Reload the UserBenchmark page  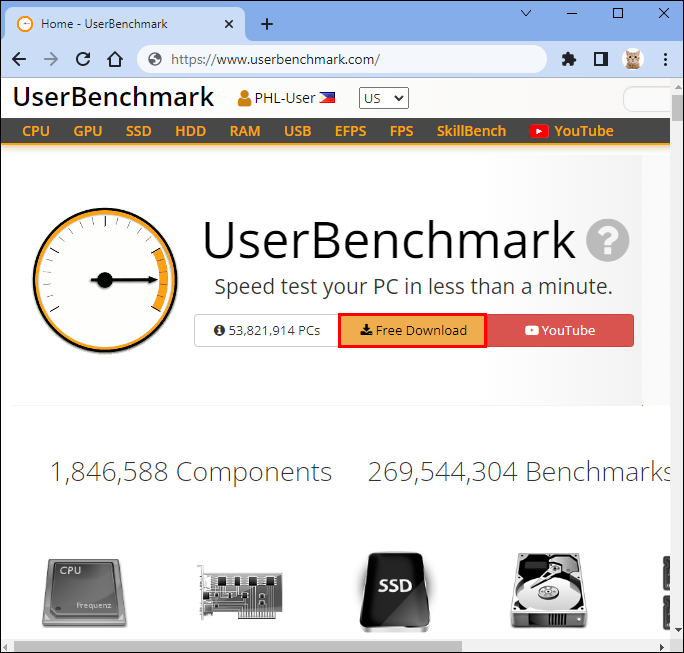(x=83, y=59)
